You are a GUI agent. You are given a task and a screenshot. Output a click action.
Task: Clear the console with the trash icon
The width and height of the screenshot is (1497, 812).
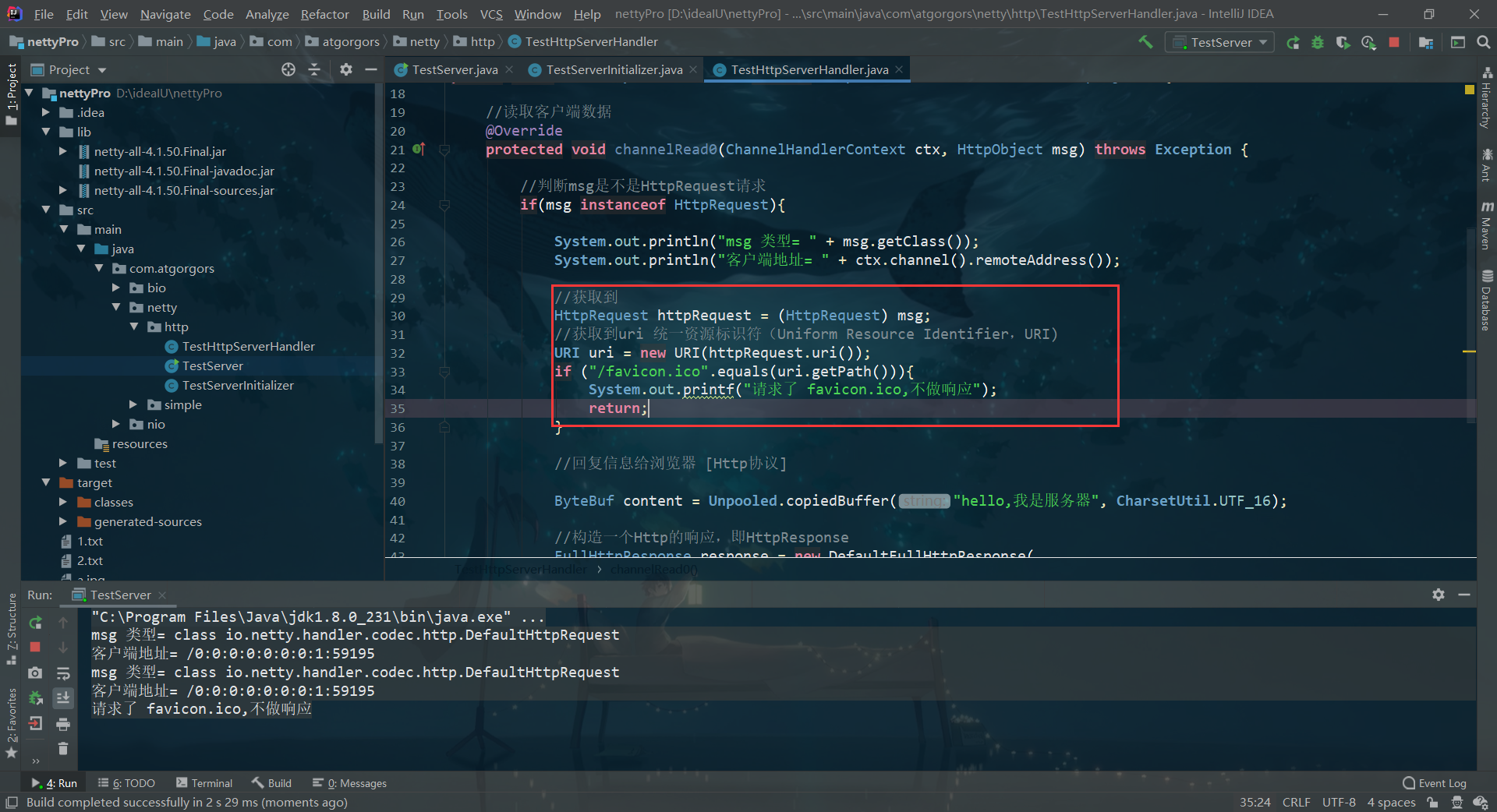click(x=63, y=749)
